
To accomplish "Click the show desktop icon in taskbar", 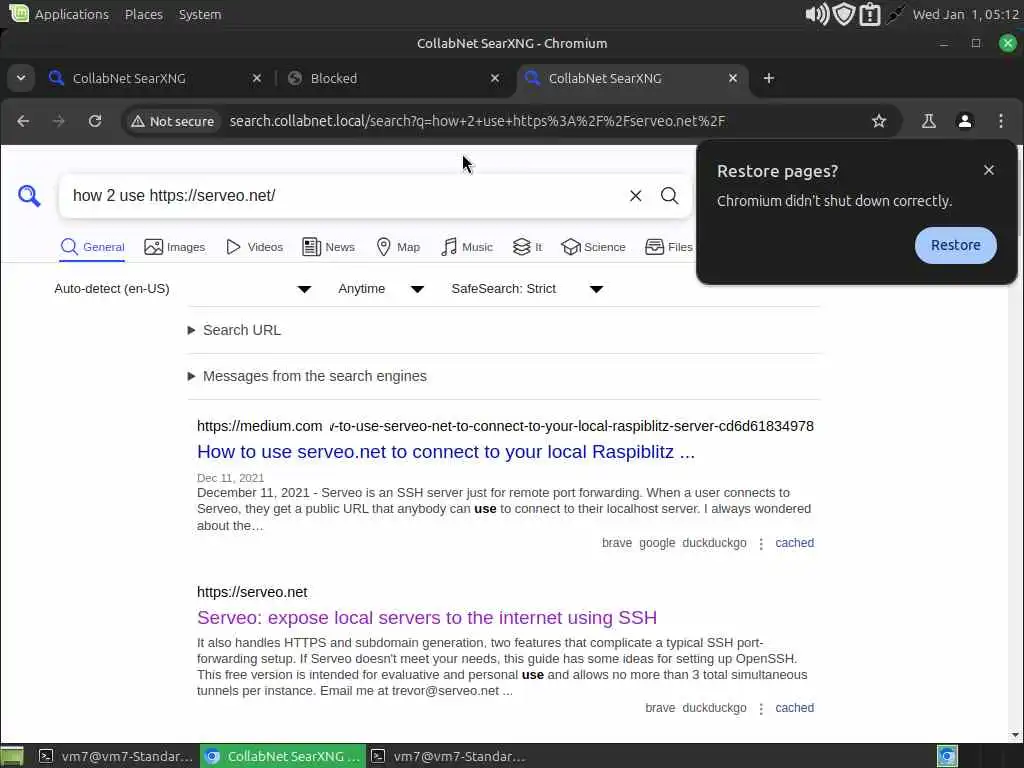I will 12,756.
